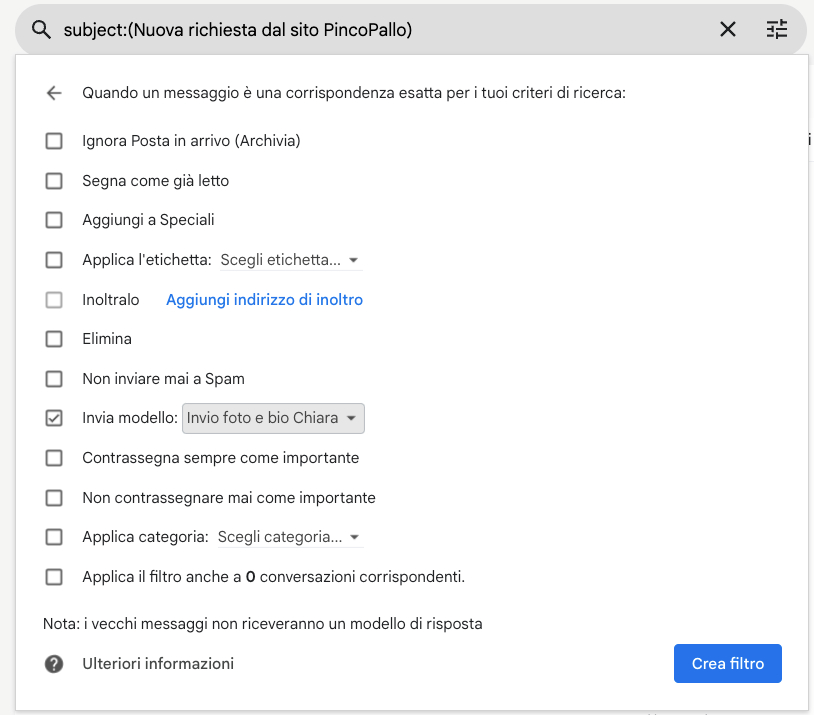This screenshot has width=814, height=715.
Task: Go back using the left arrow
Action: point(54,93)
